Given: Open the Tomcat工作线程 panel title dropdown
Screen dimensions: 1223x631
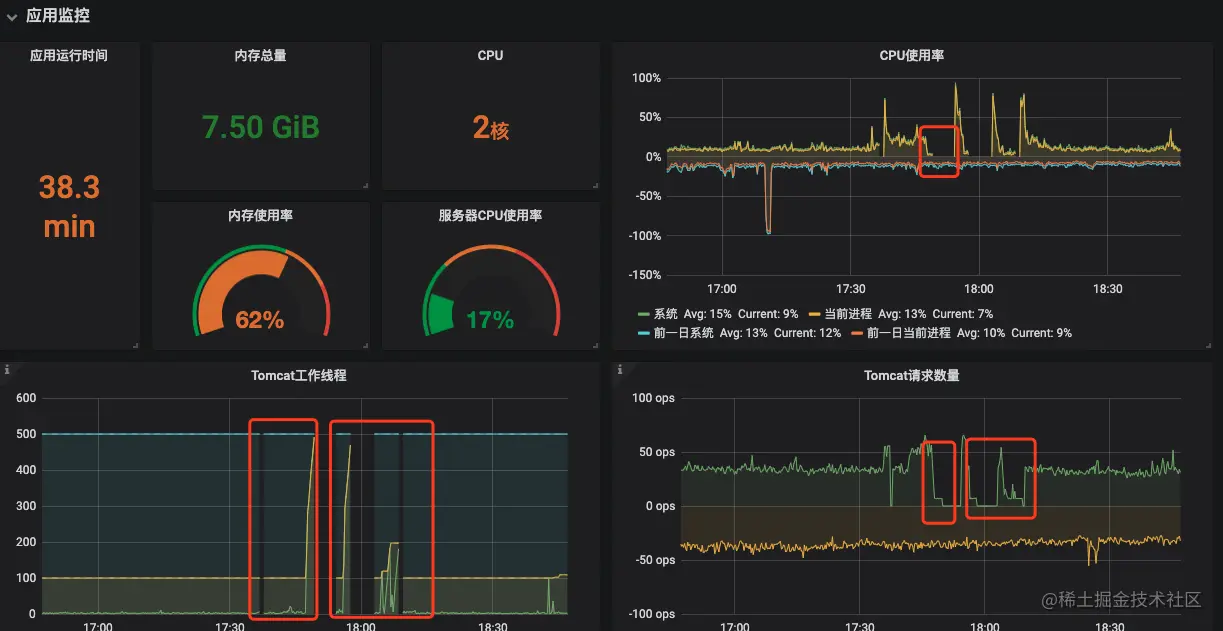Looking at the screenshot, I should pos(299,376).
